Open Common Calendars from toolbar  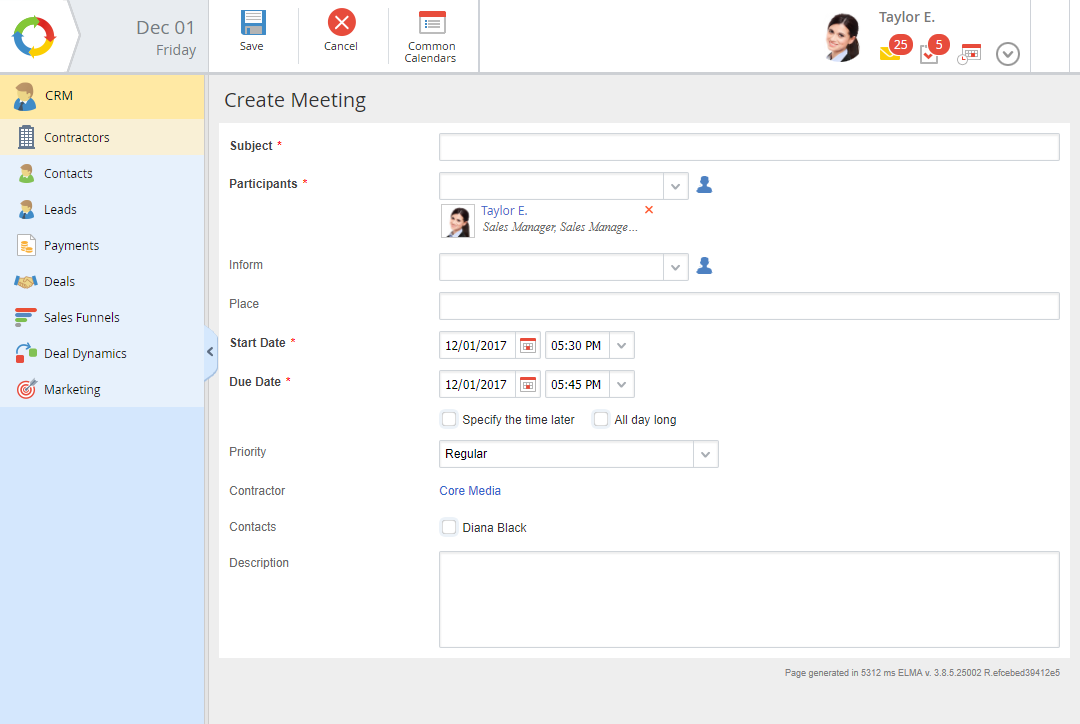point(432,24)
